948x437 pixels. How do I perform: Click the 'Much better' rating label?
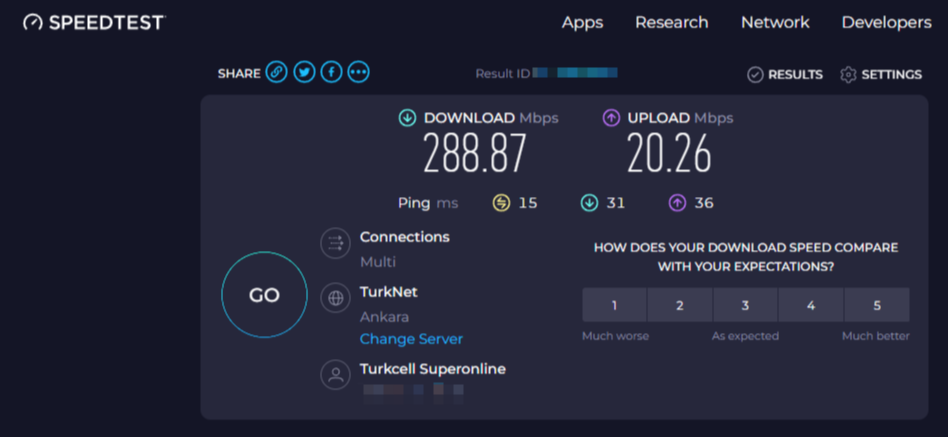coord(875,336)
